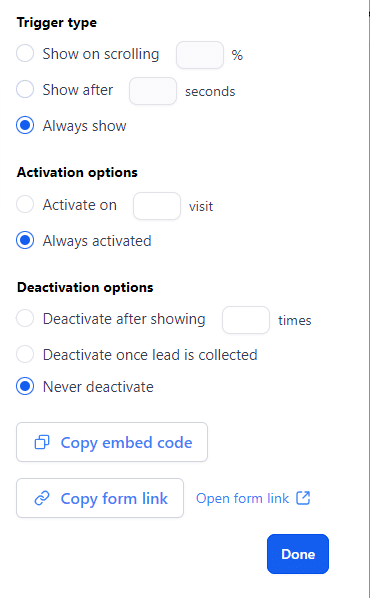Screen dimensions: 370x598
Task: Click the Show after seconds input box
Action: point(153,91)
